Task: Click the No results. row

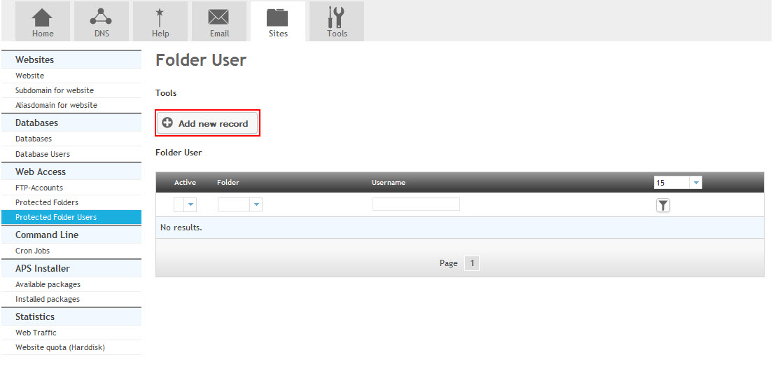Action: [459, 228]
